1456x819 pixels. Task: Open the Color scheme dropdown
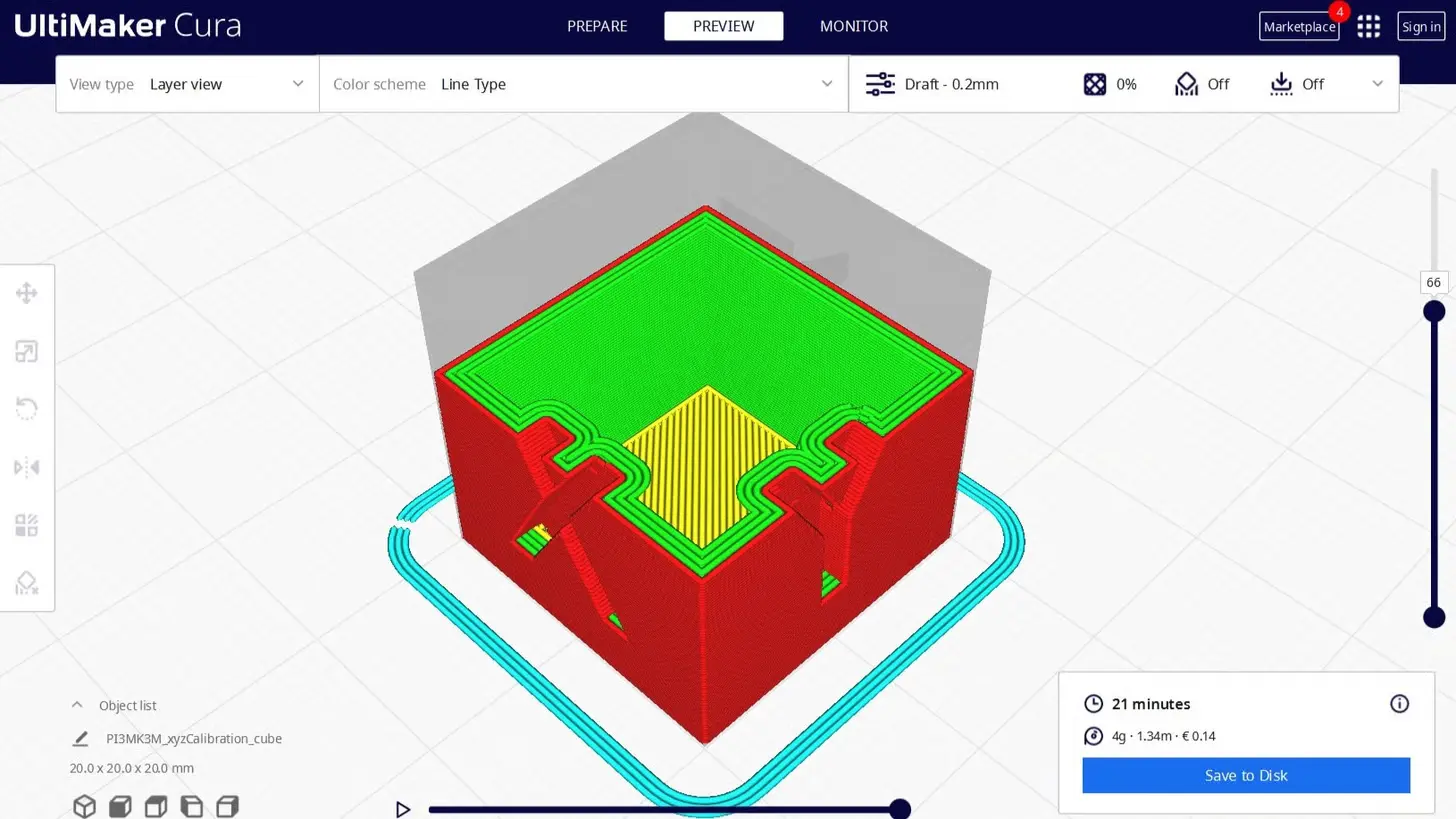(584, 84)
